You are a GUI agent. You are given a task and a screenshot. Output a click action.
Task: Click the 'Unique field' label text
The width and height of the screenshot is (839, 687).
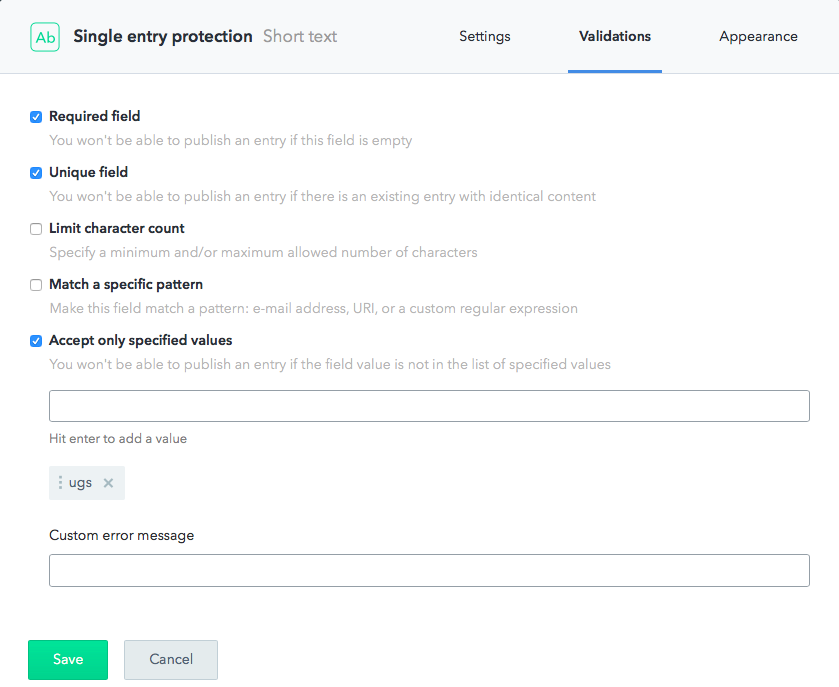[x=88, y=172]
